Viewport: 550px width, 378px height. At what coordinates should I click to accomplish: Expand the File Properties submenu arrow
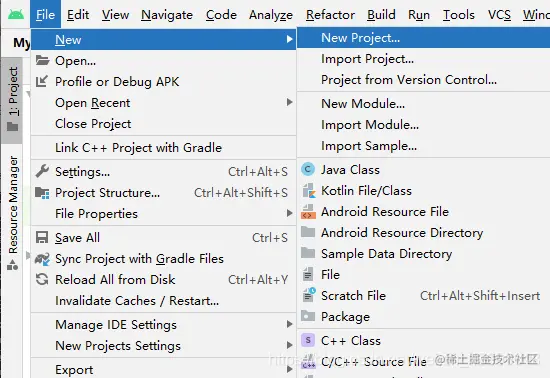point(289,213)
